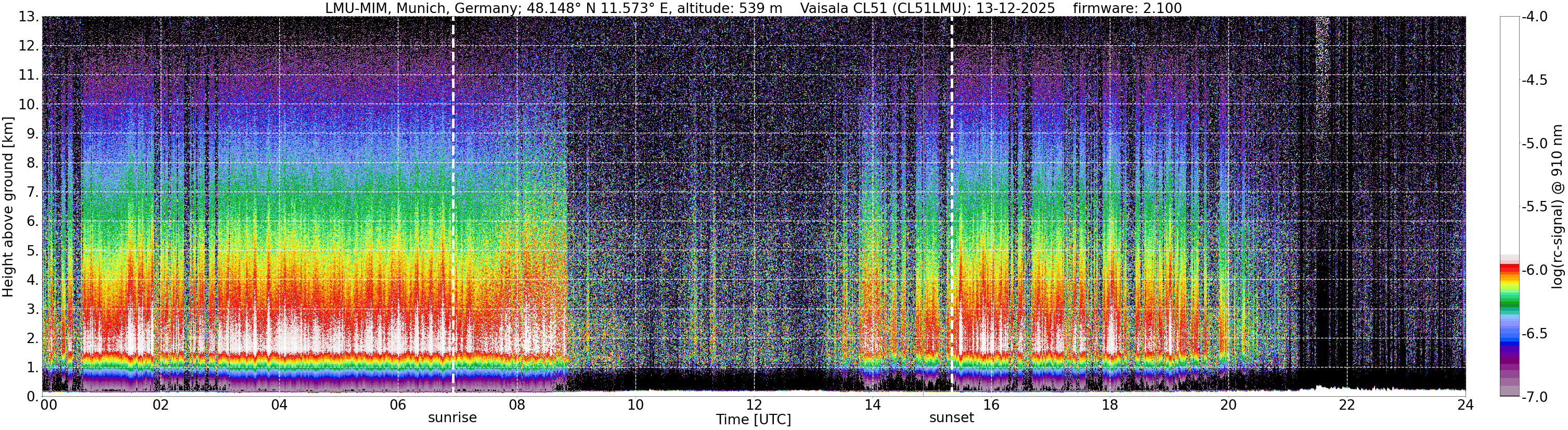Image resolution: width=1568 pixels, height=430 pixels.
Task: Click the height axis tick label '10.'
Action: coord(29,105)
